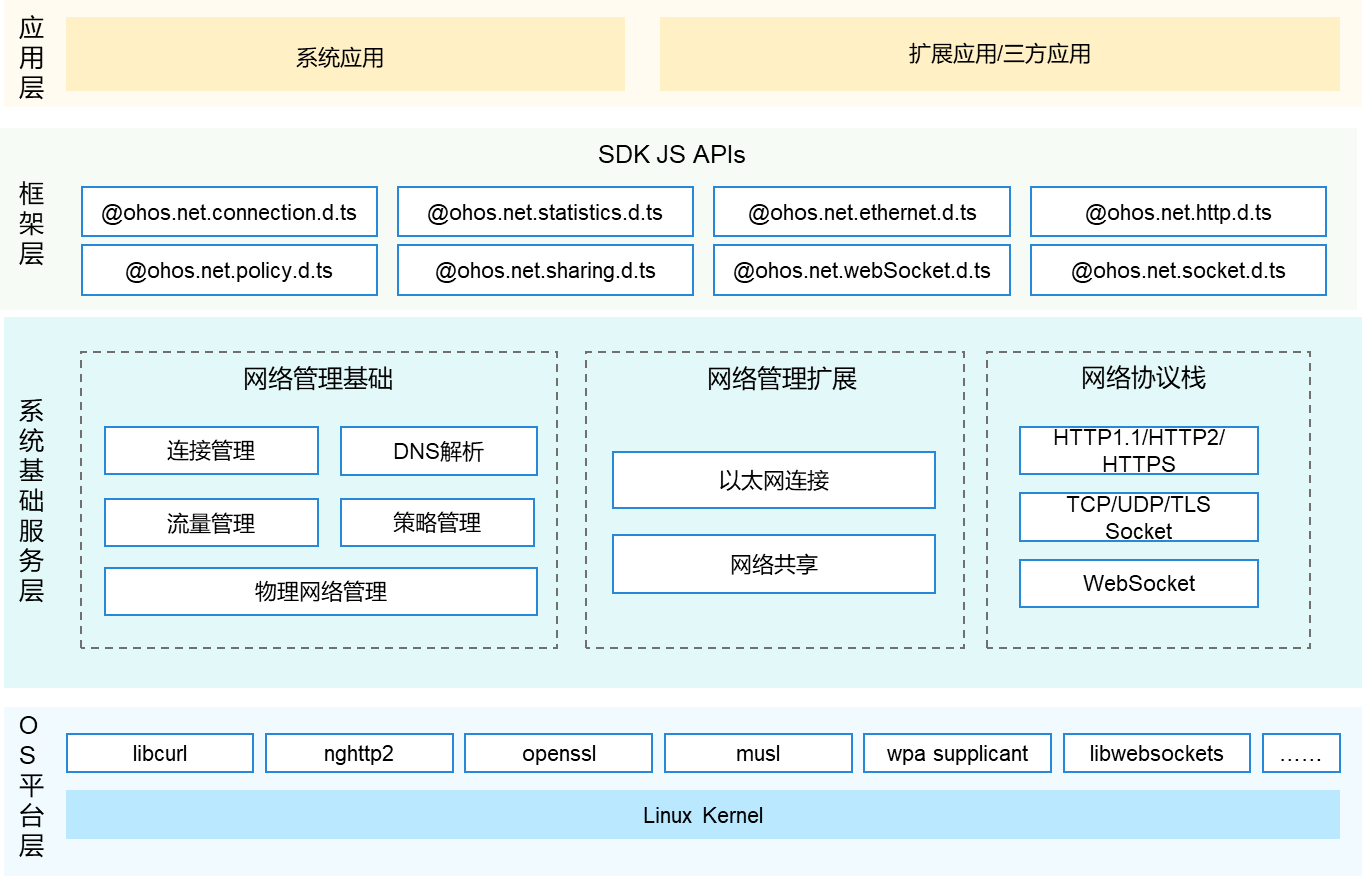Click the @ohos.net.ethernet.d.ts box
This screenshot has width=1362, height=876.
[861, 212]
